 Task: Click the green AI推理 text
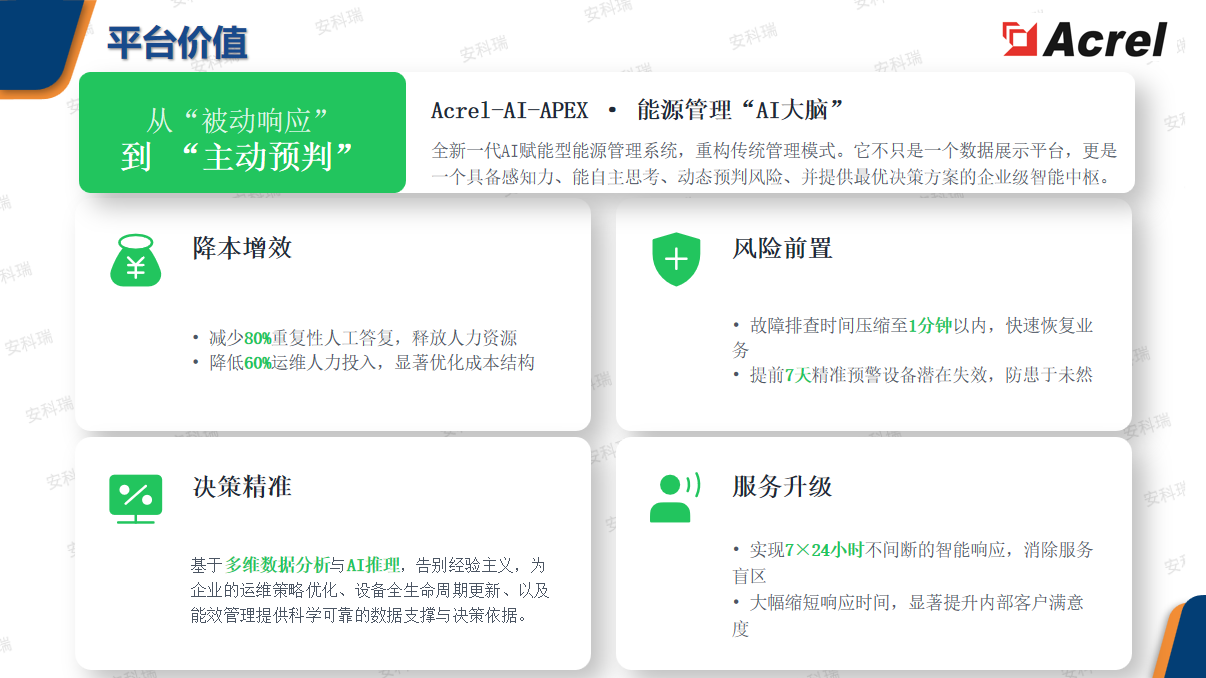(x=373, y=565)
